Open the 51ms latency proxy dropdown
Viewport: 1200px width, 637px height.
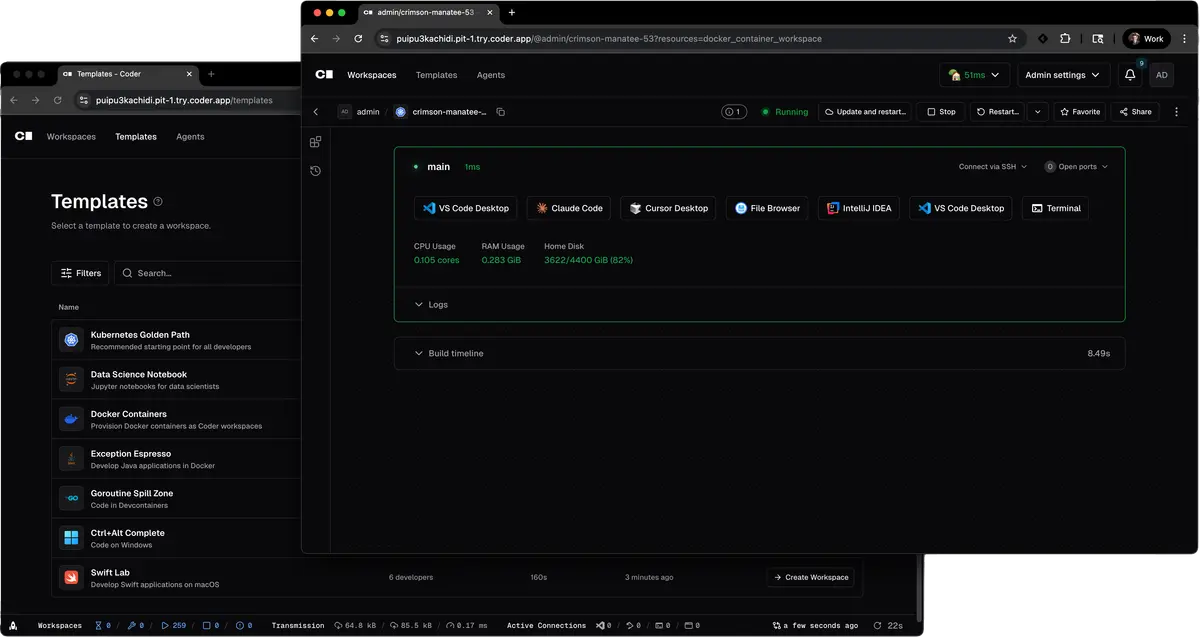tap(974, 75)
